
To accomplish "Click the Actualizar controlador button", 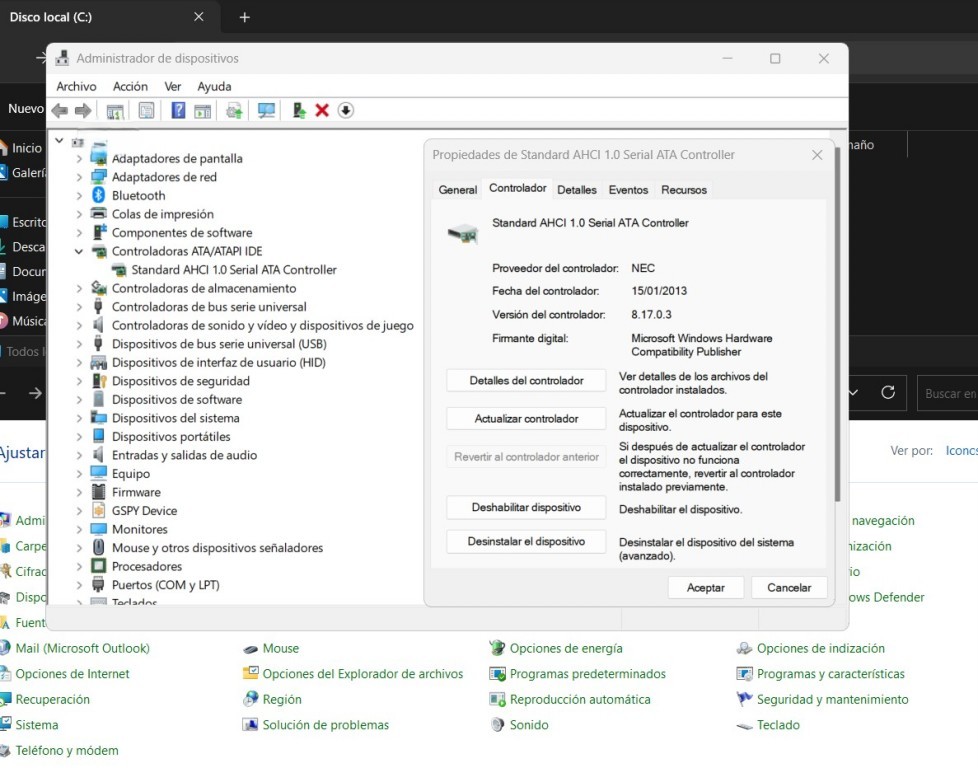I will (x=526, y=419).
